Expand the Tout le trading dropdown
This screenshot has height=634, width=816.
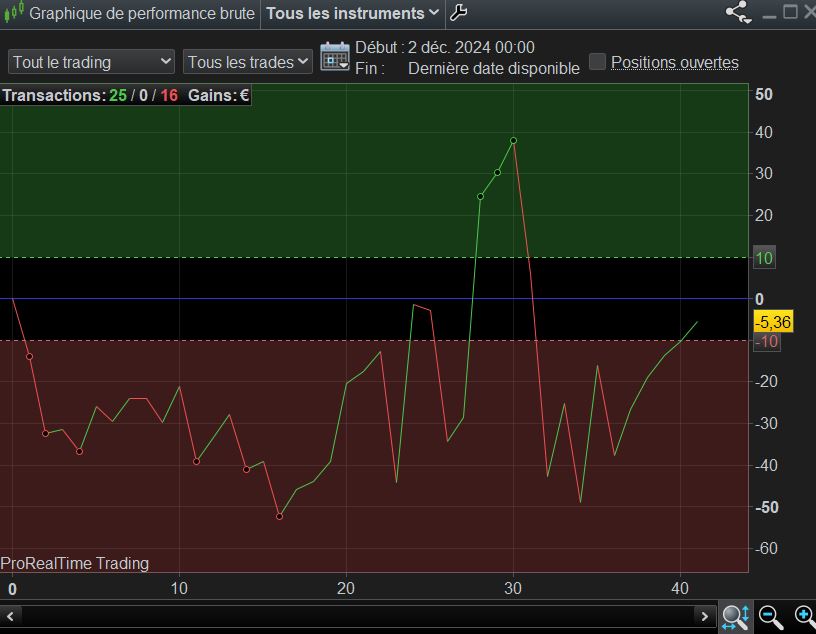[92, 62]
